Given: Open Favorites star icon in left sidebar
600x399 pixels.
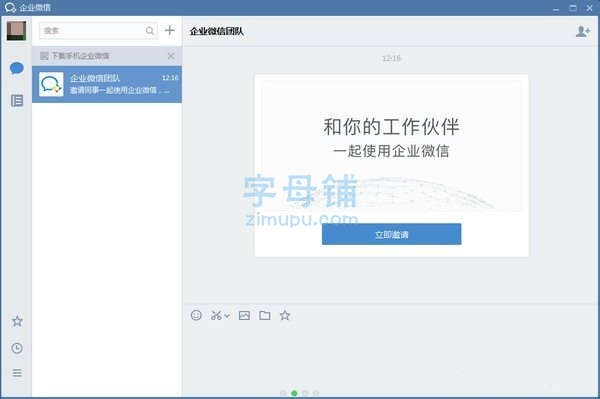Looking at the screenshot, I should 17,321.
